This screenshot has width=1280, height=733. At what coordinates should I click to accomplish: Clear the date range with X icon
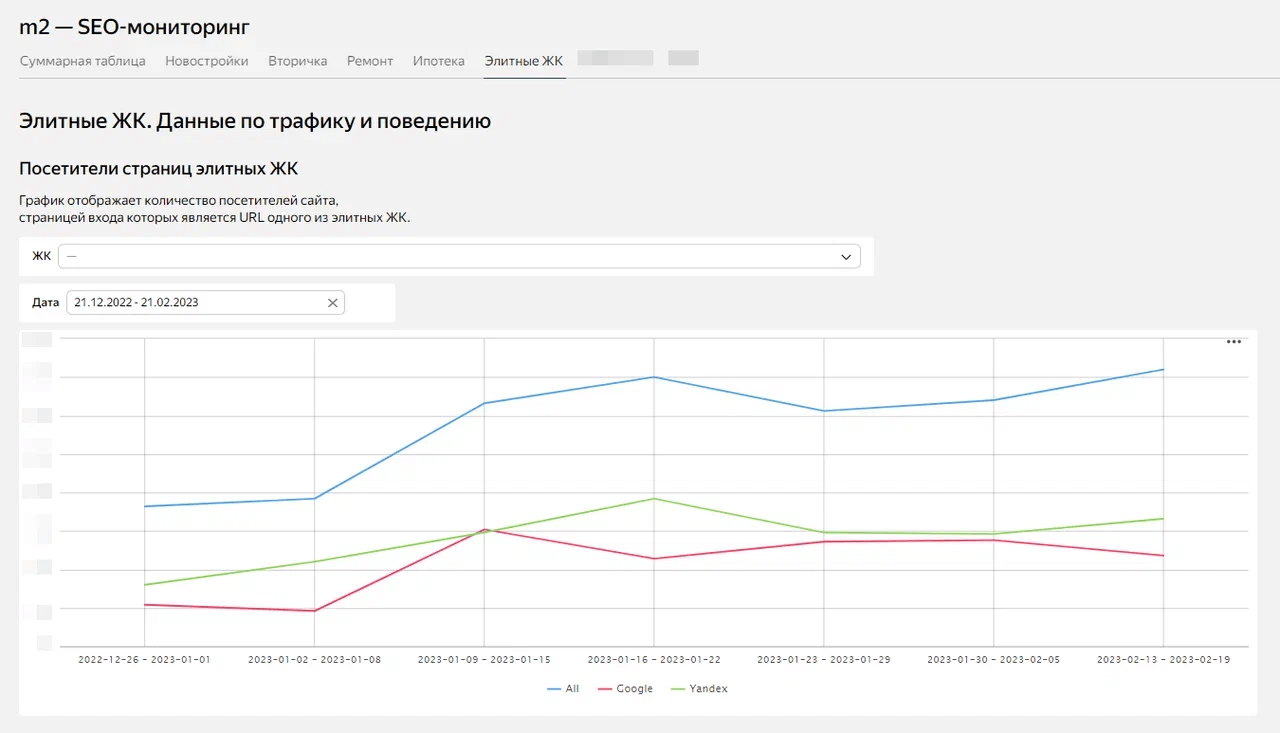[333, 303]
